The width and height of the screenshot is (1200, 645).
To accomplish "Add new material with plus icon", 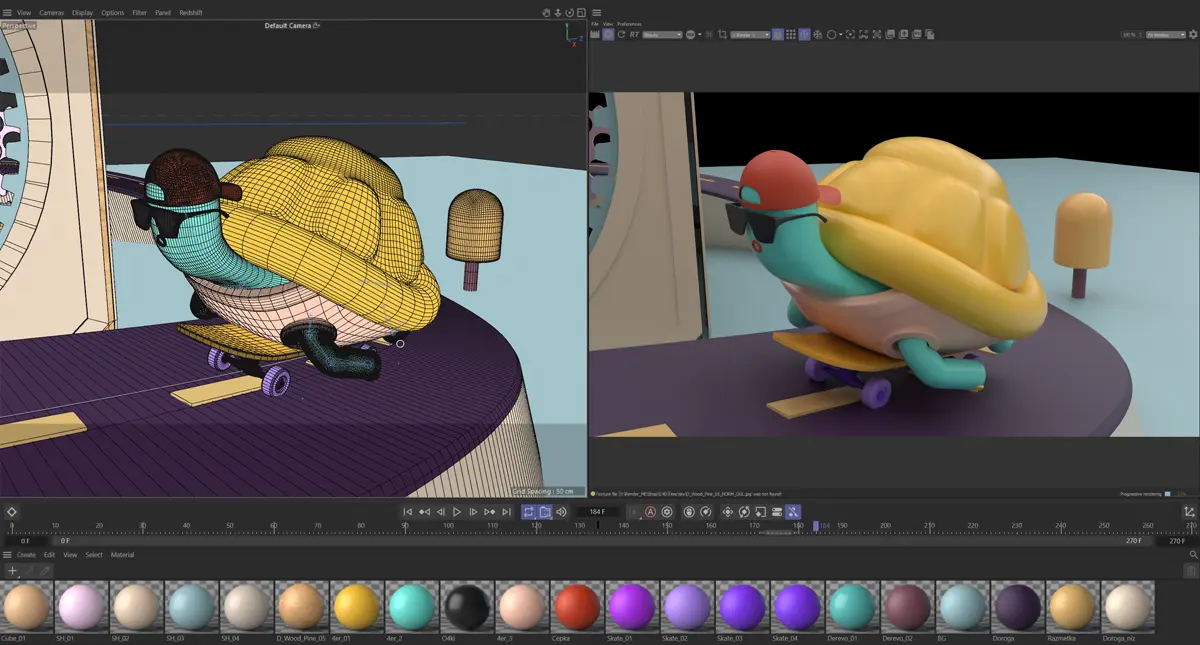I will [12, 571].
